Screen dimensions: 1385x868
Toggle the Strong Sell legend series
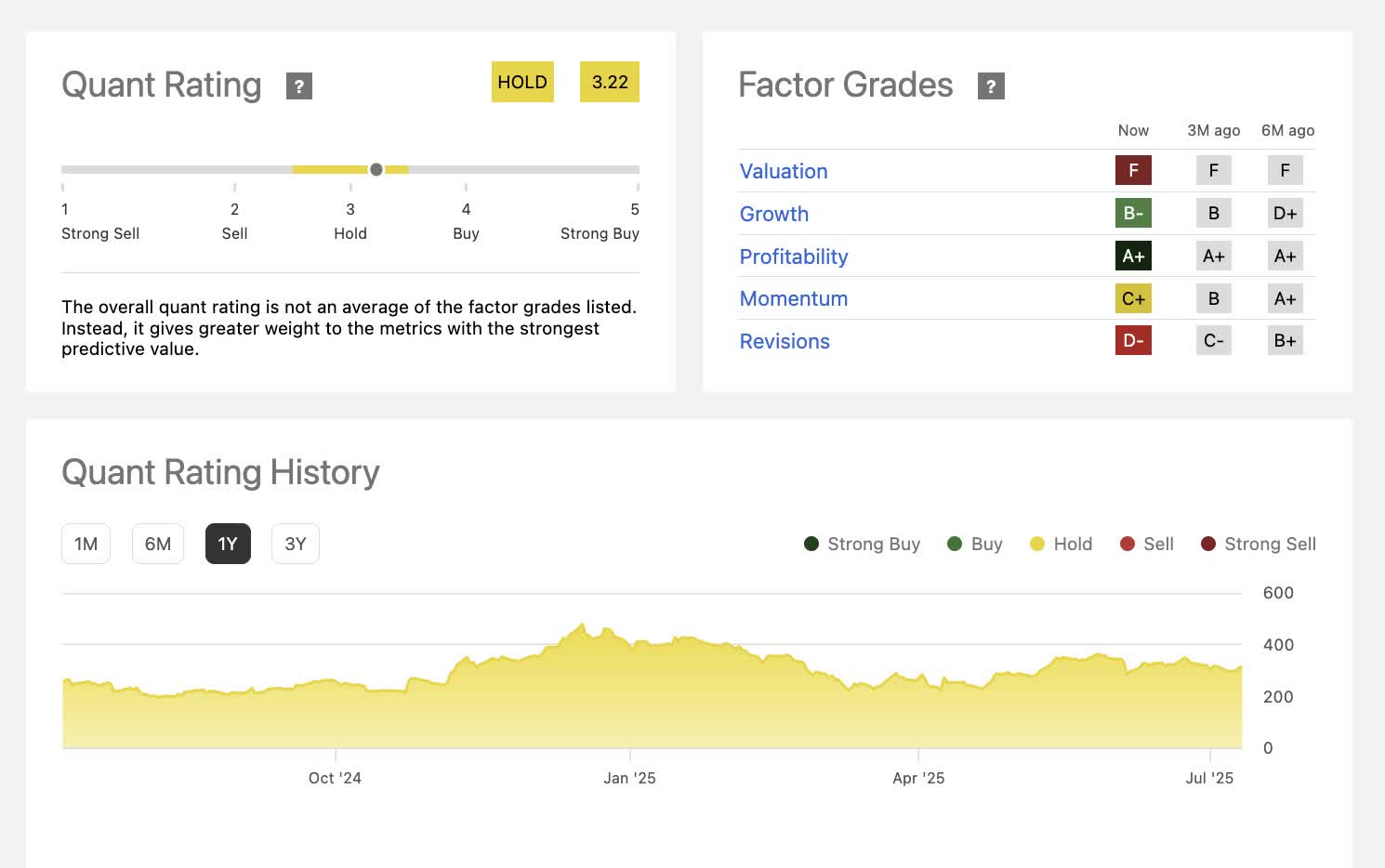(1258, 545)
